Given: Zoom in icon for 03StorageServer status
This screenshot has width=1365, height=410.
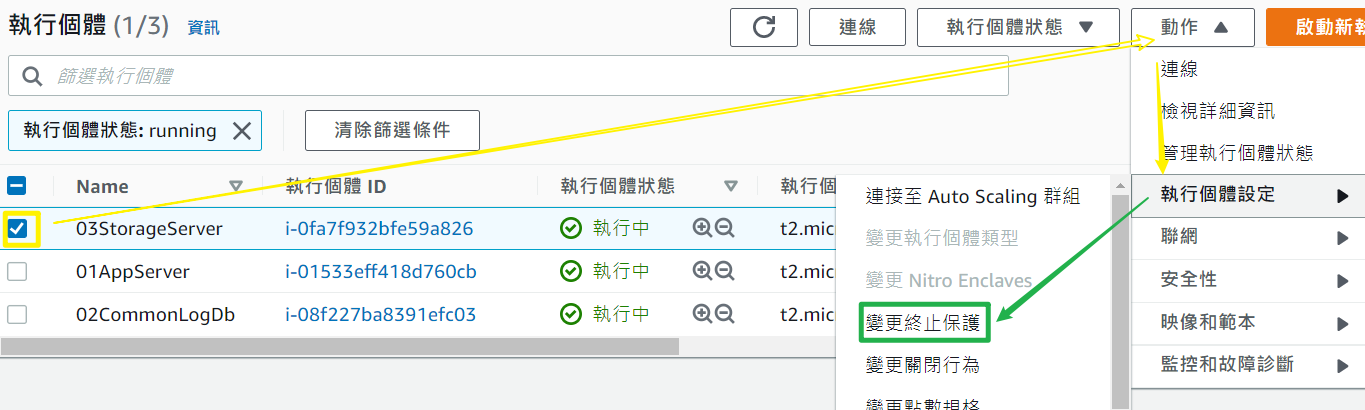Looking at the screenshot, I should point(702,228).
